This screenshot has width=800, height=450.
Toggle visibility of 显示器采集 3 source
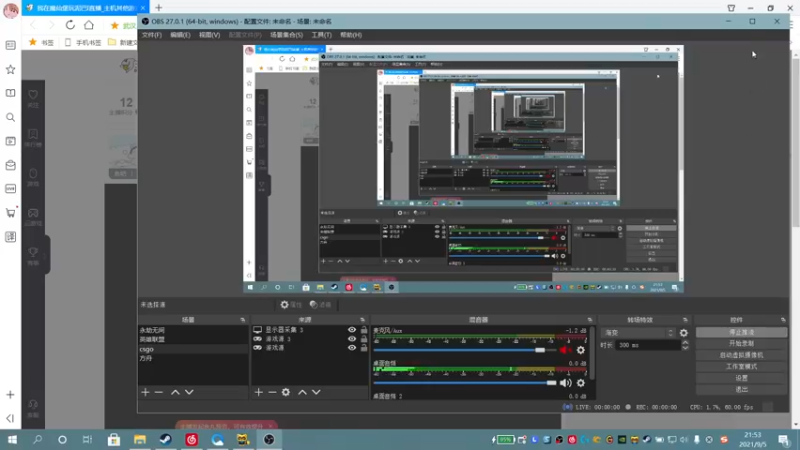click(x=352, y=330)
